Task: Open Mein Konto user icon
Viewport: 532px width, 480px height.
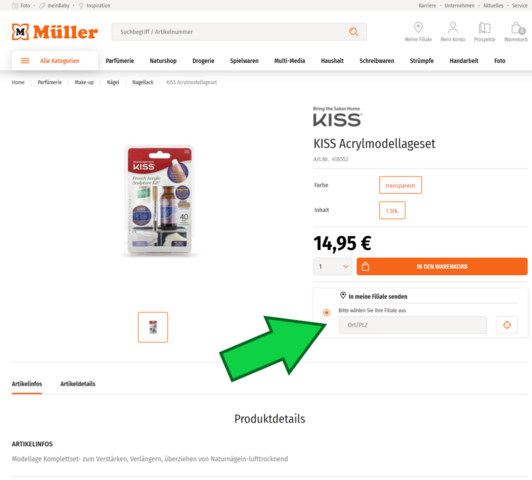Action: click(x=453, y=27)
